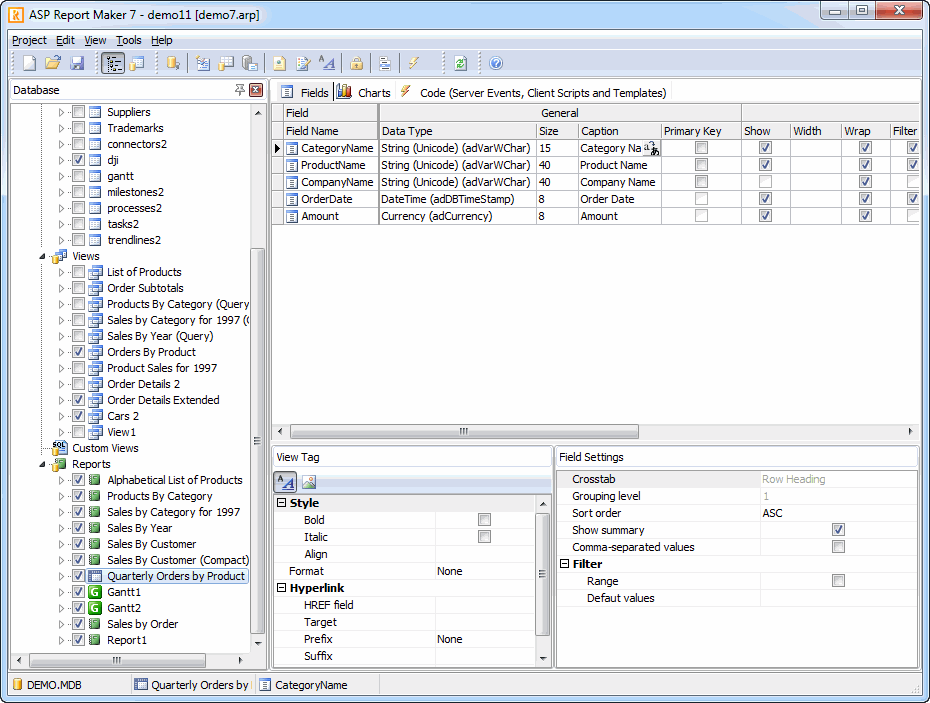Click the Save Project disk icon
This screenshot has height=703, width=930.
(76, 63)
